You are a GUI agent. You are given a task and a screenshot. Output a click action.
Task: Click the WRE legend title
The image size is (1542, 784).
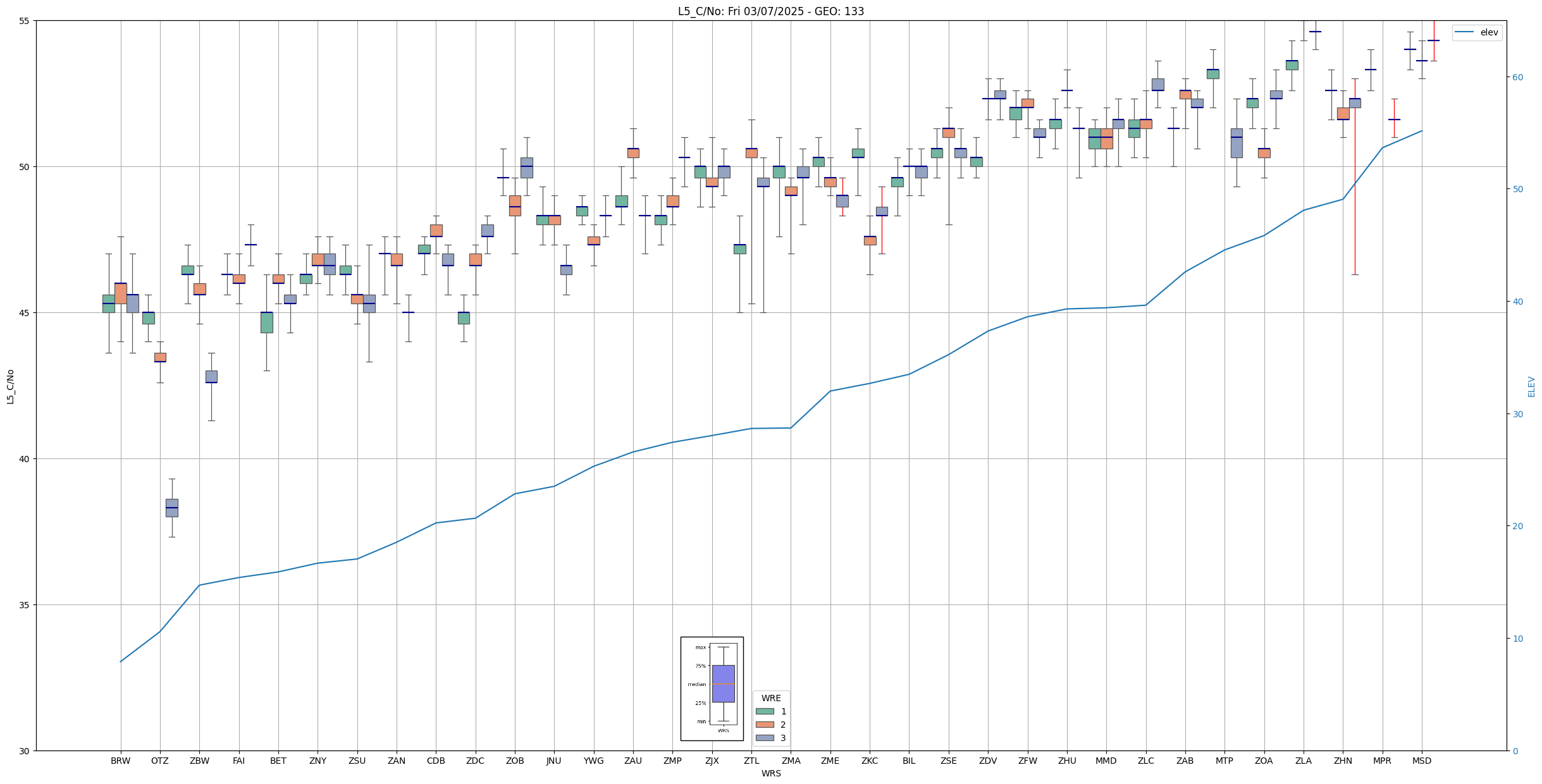pyautogui.click(x=770, y=698)
